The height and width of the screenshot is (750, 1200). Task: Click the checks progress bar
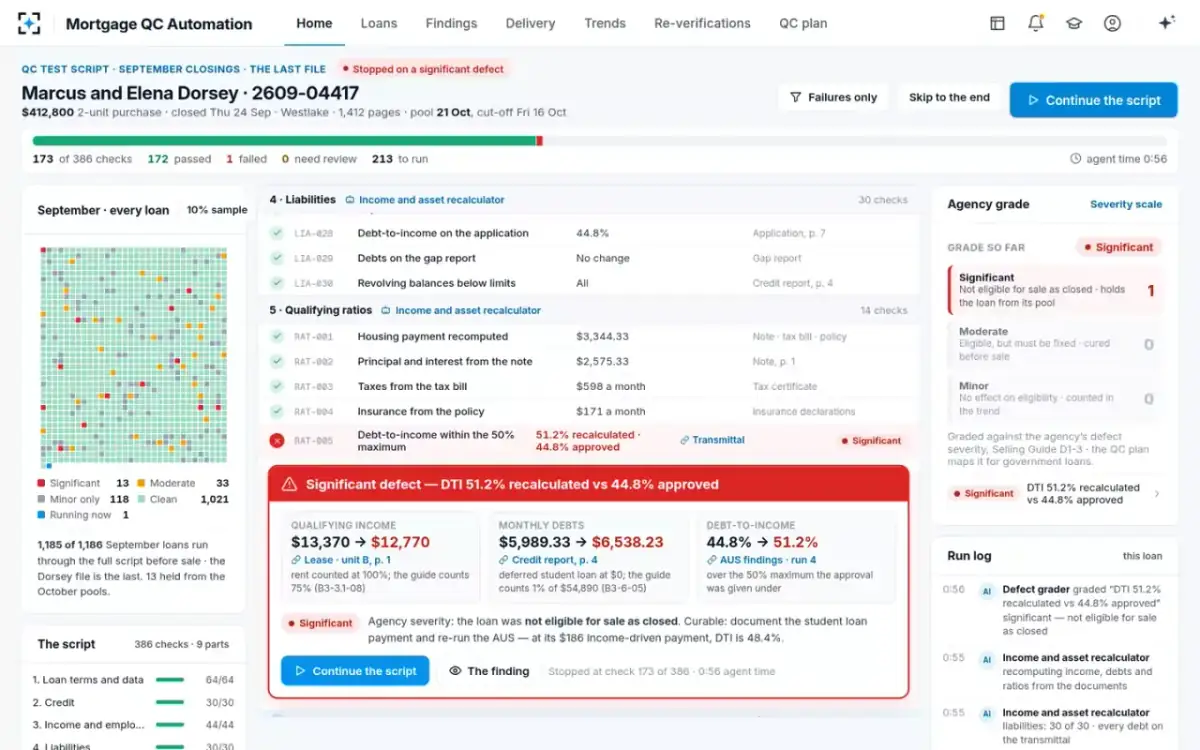599,141
